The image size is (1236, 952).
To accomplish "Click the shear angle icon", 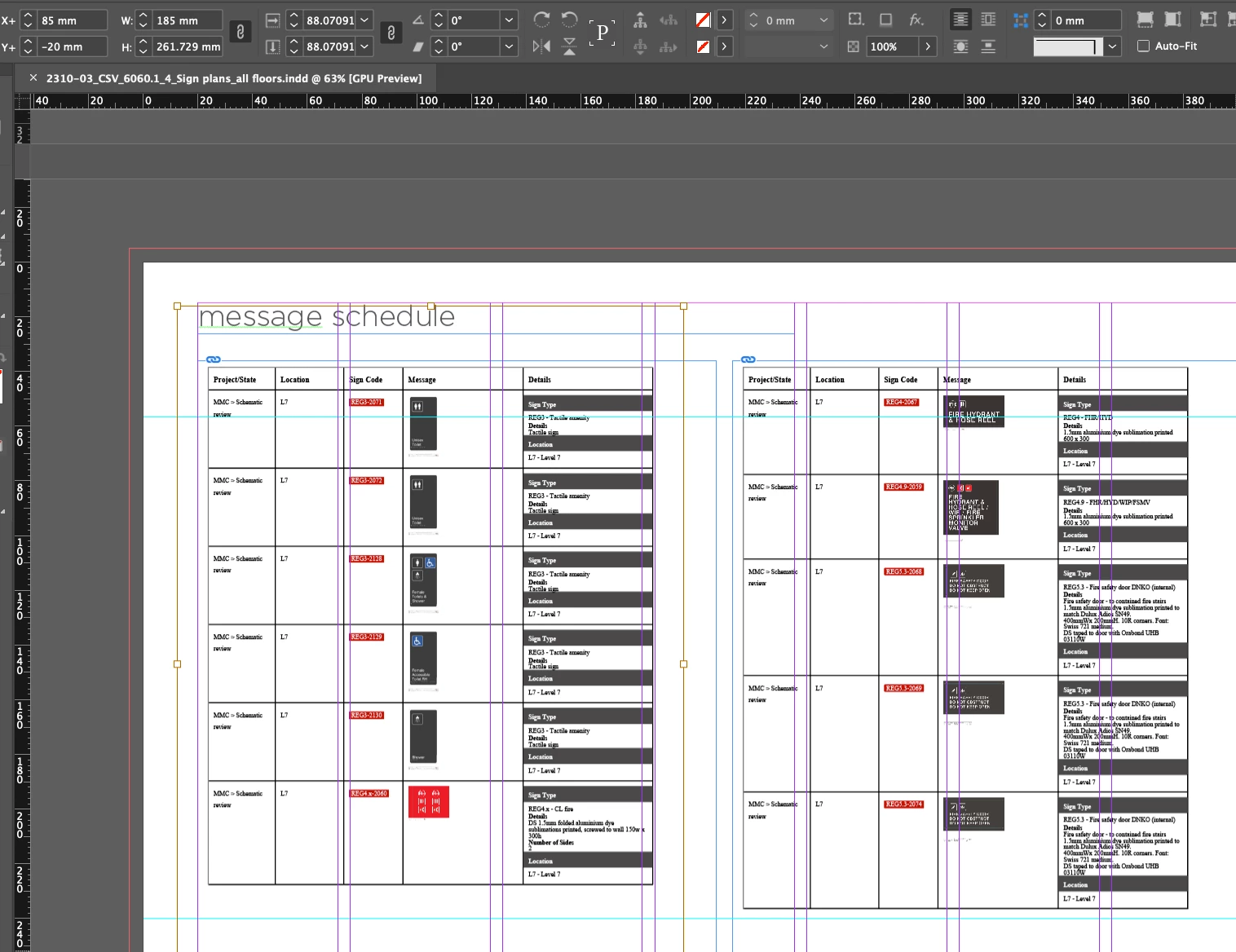I will click(x=417, y=46).
